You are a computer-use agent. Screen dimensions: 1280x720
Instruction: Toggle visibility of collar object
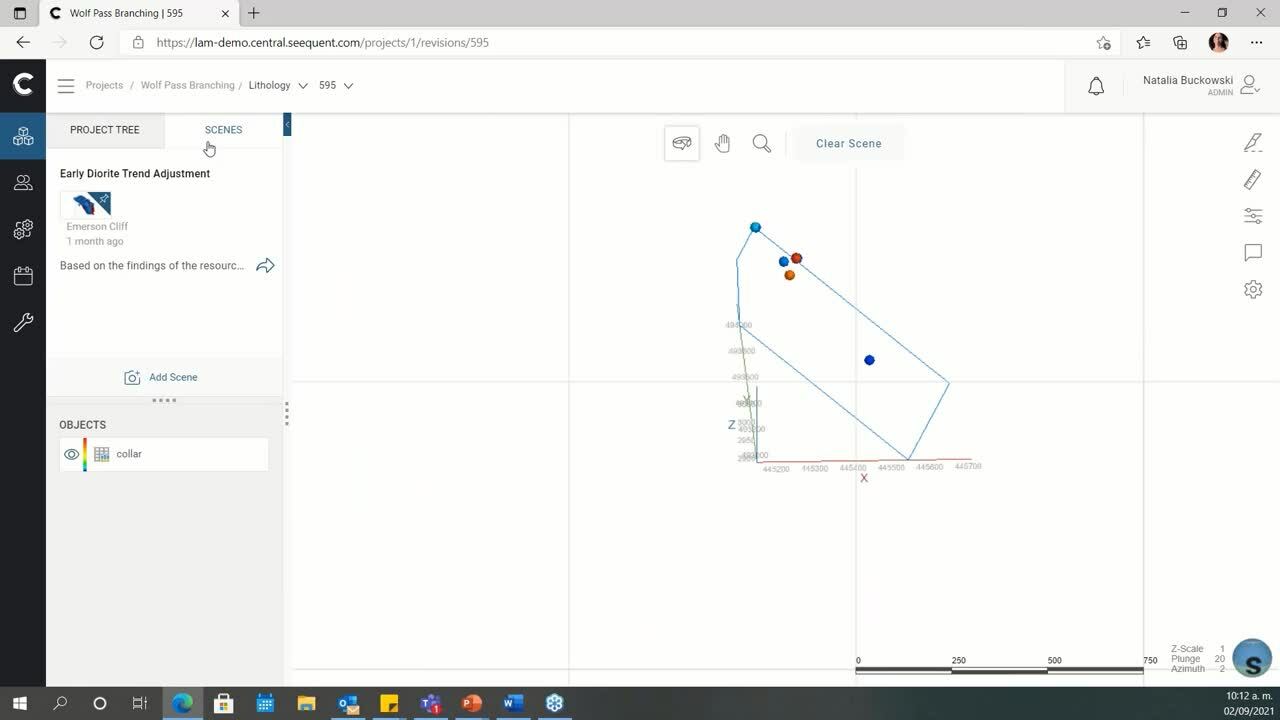71,454
